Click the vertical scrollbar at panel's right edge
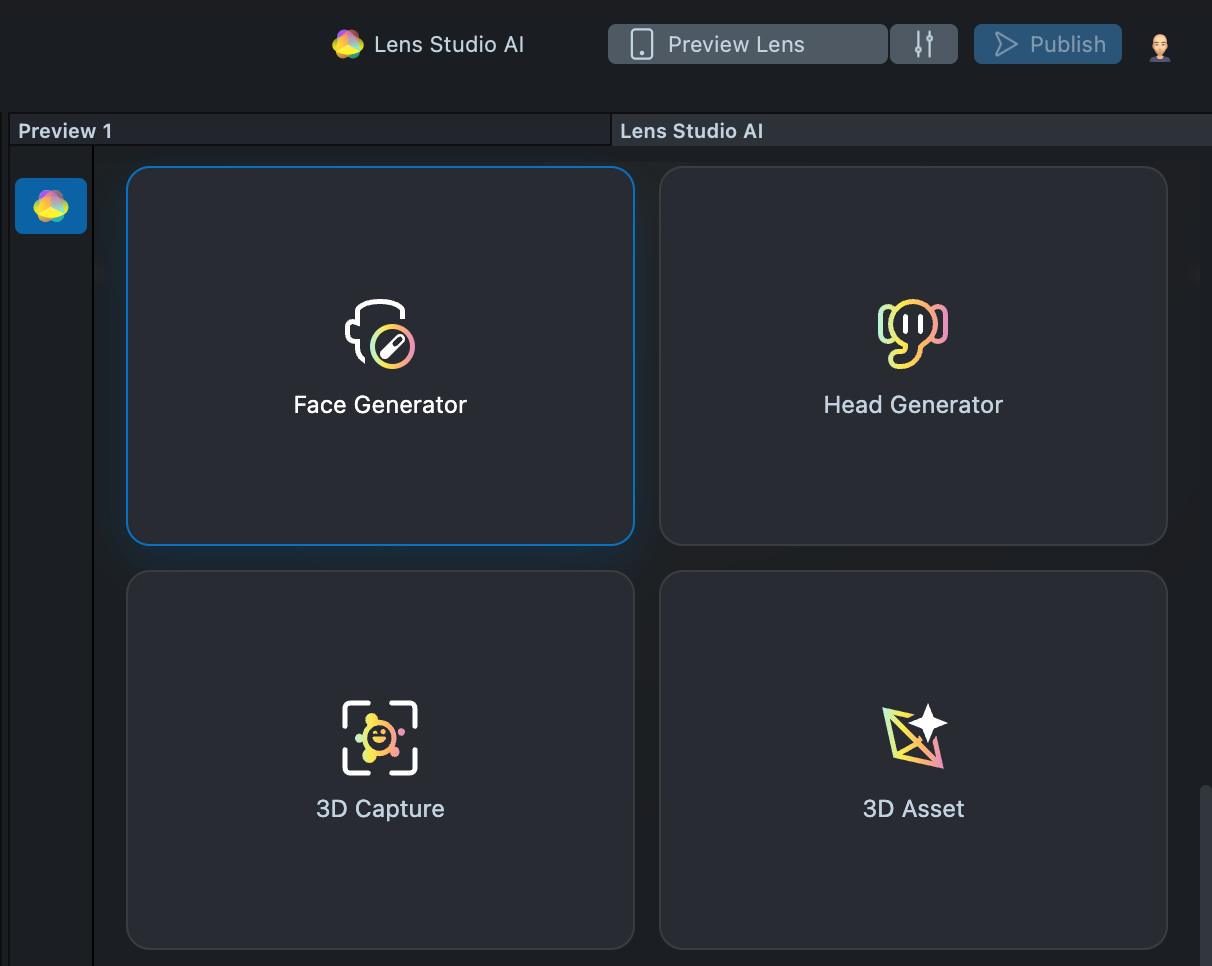The image size is (1212, 966). (1205, 870)
